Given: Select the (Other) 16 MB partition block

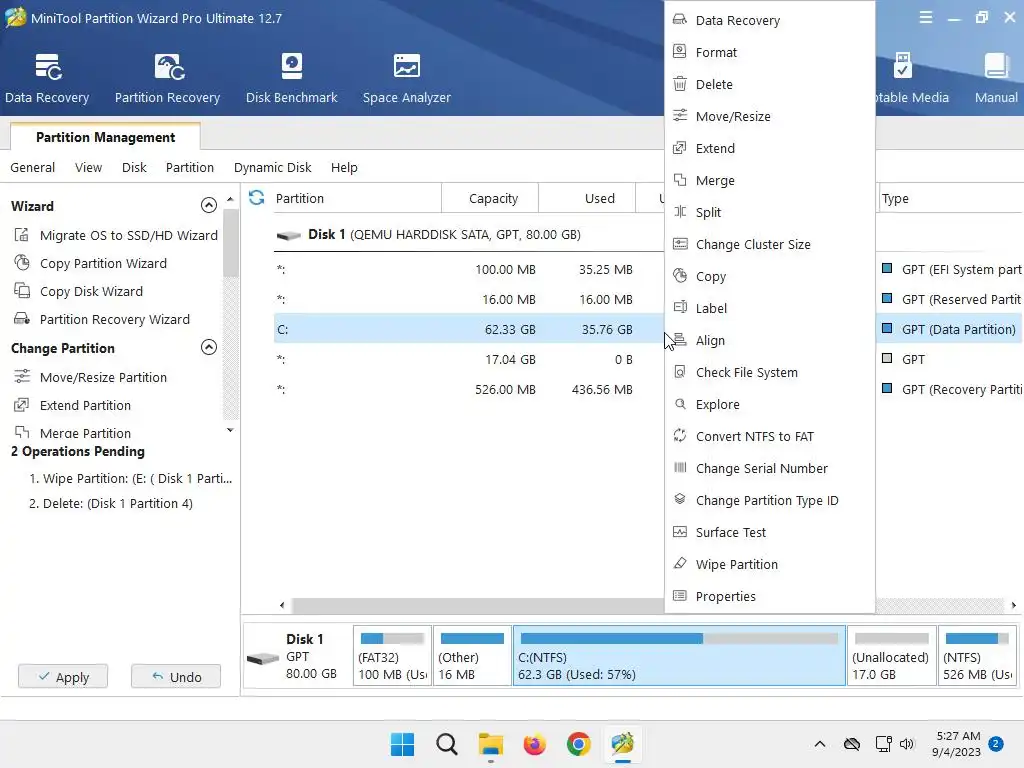Looking at the screenshot, I should pos(472,656).
